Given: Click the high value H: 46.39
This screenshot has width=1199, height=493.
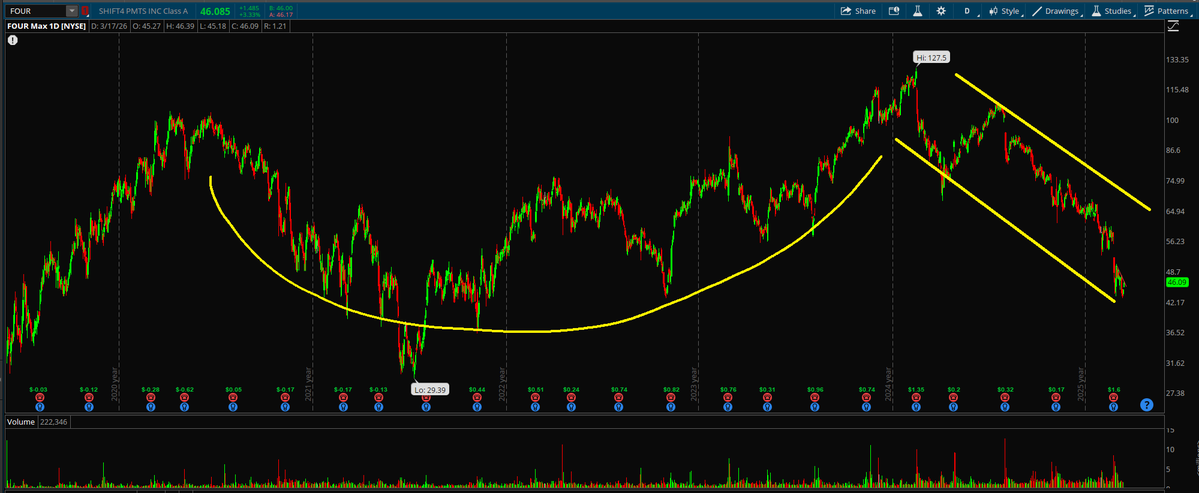Looking at the screenshot, I should point(180,27).
